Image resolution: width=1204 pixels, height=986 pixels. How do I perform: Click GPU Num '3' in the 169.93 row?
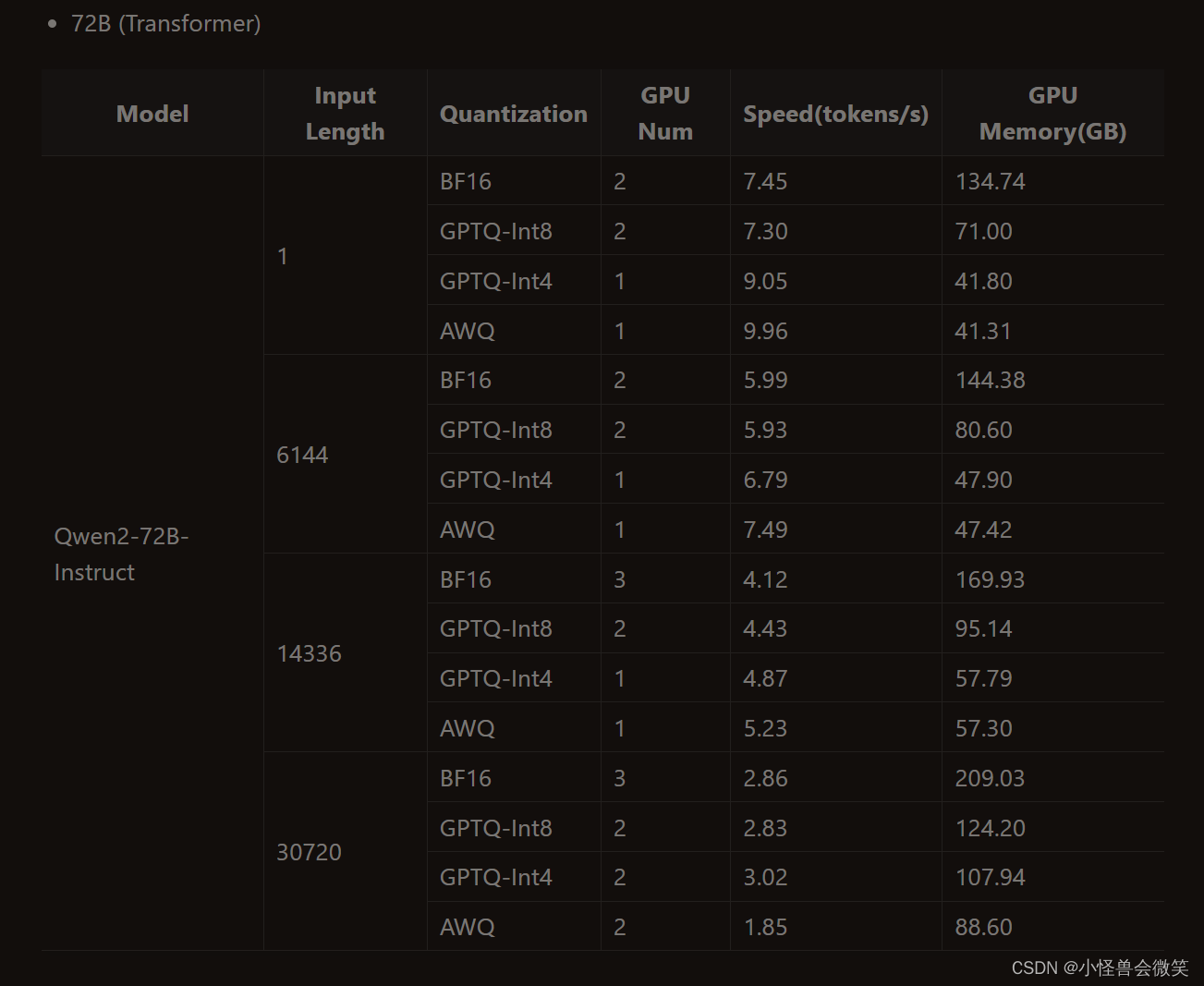pyautogui.click(x=619, y=579)
